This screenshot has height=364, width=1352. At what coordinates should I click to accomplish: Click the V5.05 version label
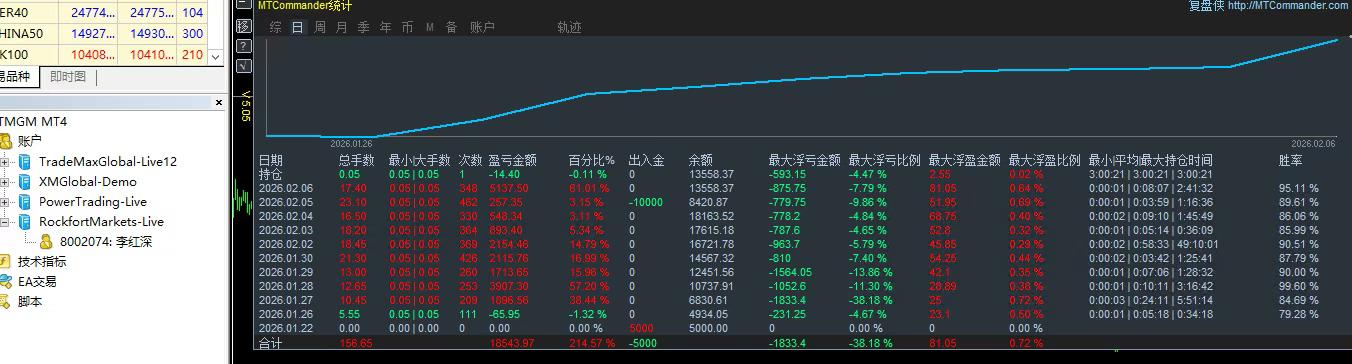click(245, 107)
